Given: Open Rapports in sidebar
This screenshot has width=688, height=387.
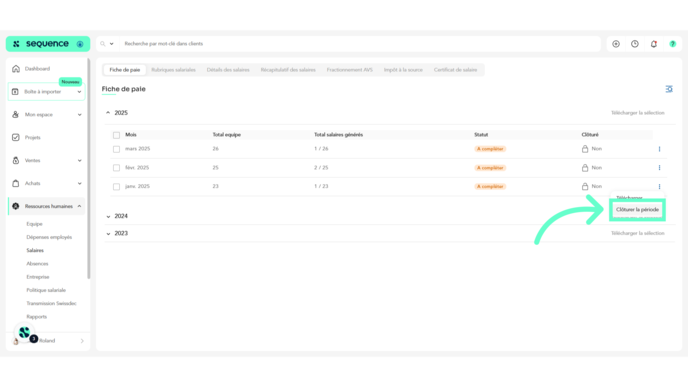Looking at the screenshot, I should [36, 317].
